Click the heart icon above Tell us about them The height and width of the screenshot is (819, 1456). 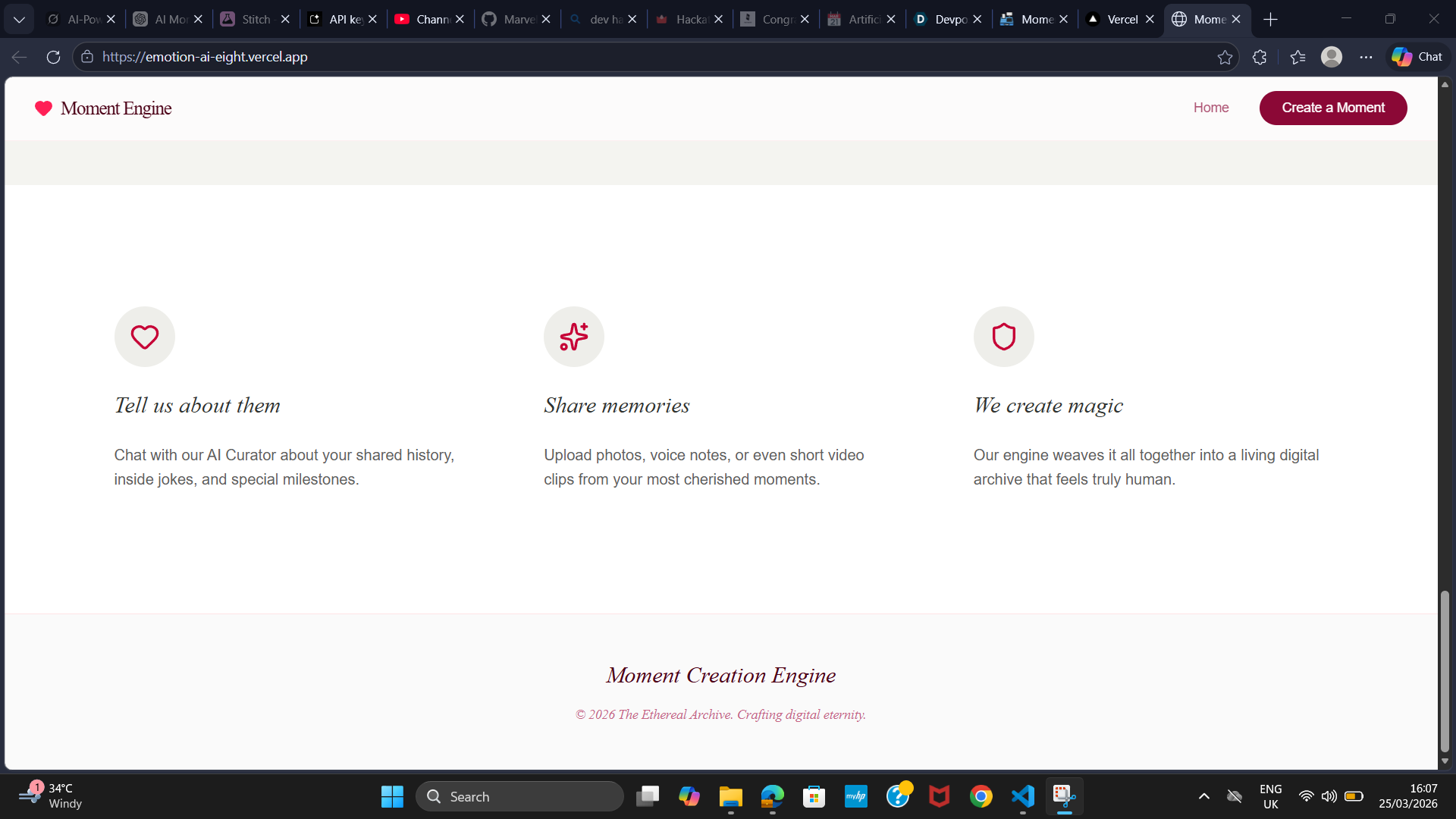[x=144, y=337]
